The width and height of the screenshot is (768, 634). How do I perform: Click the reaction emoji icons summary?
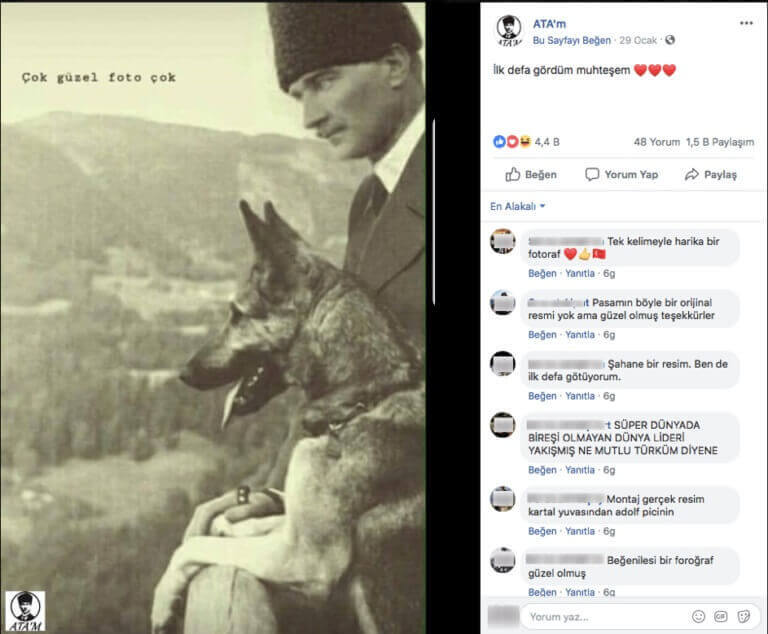click(512, 142)
